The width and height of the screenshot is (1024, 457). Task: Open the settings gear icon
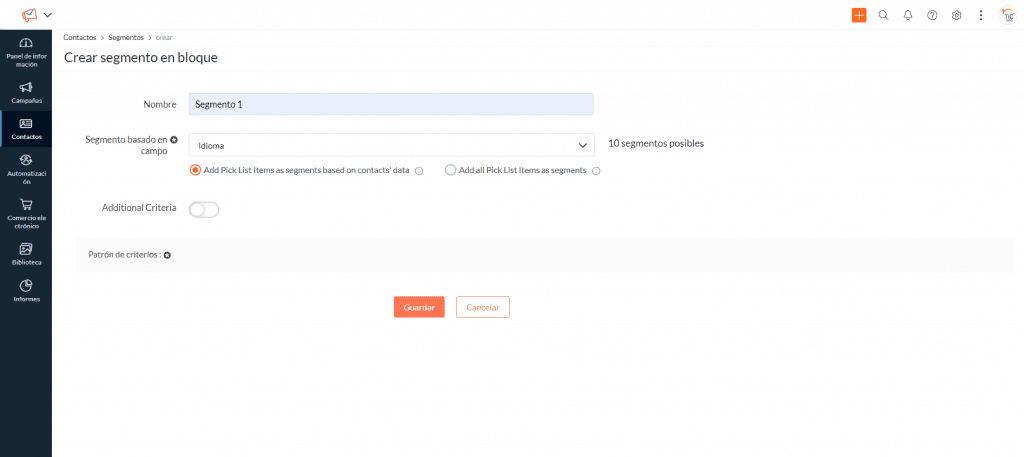coord(956,15)
